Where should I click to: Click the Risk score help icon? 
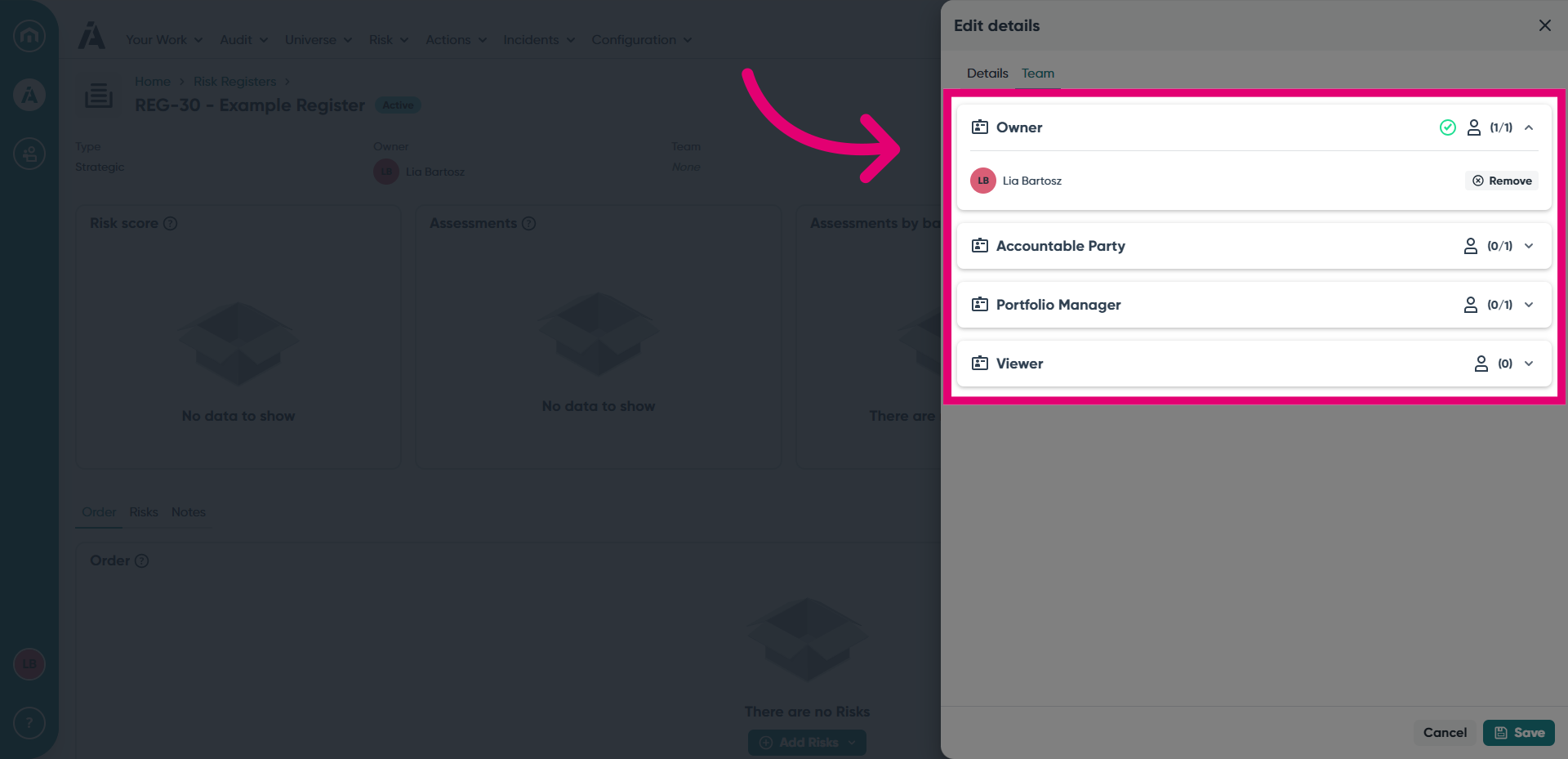(x=171, y=223)
